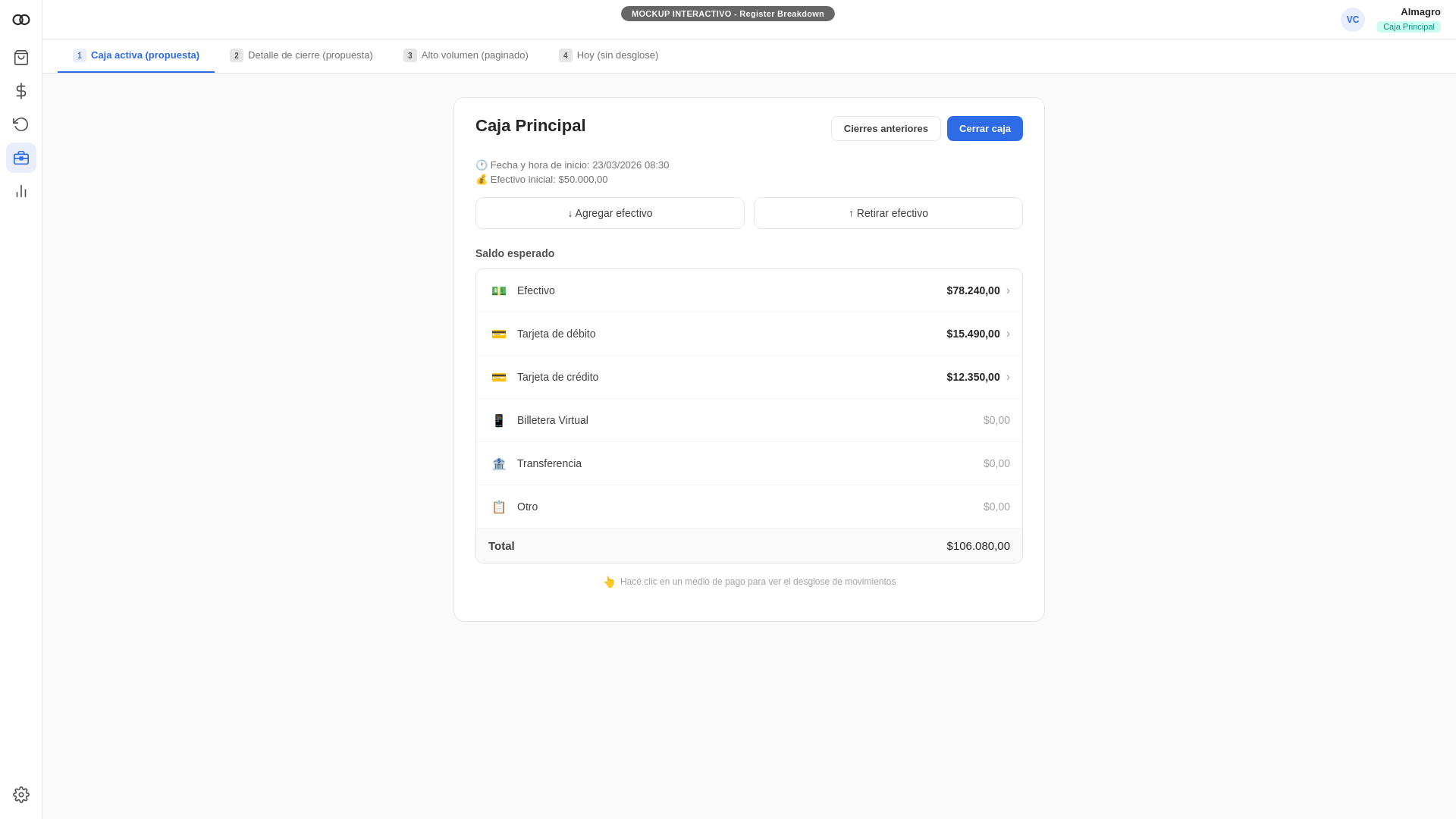The image size is (1456, 819).
Task: Click the hint about desglose de movimientos
Action: [x=749, y=582]
